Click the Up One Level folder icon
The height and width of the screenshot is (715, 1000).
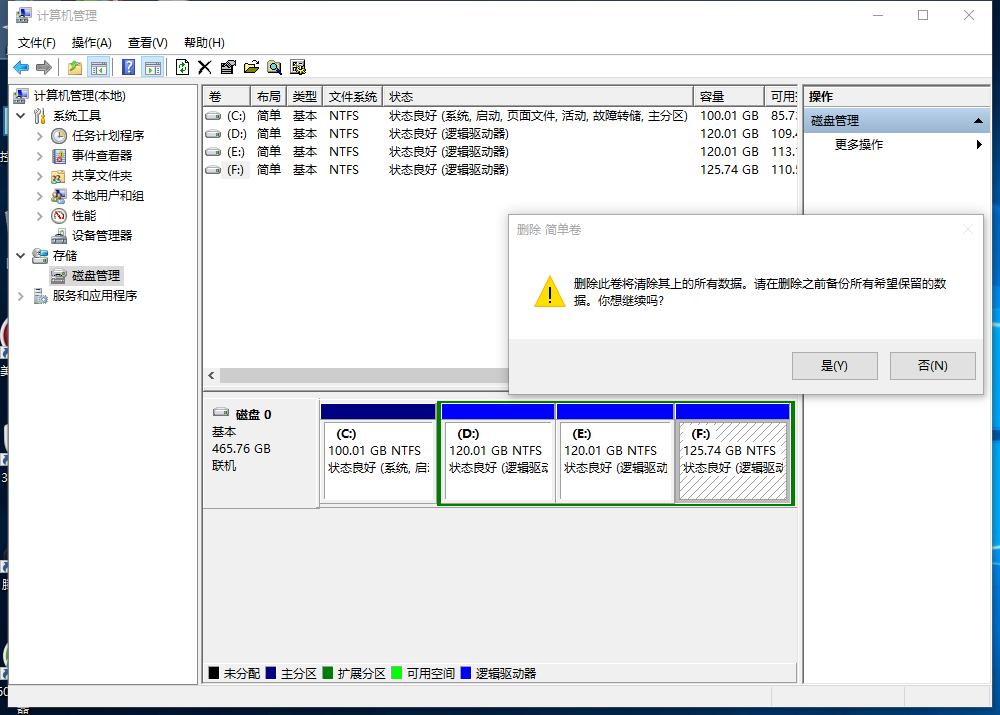point(75,67)
